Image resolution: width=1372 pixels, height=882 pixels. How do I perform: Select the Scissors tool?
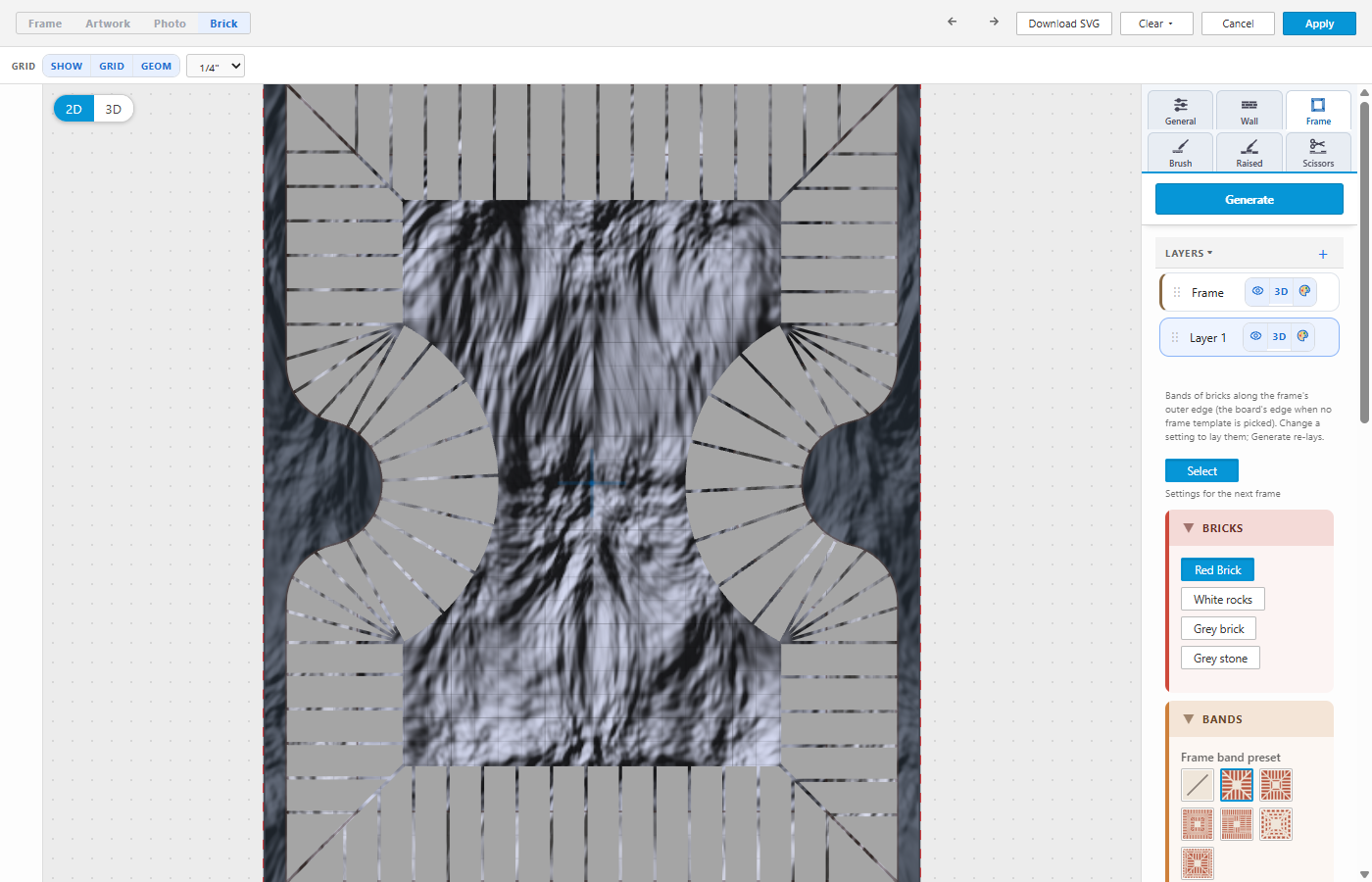coord(1318,153)
